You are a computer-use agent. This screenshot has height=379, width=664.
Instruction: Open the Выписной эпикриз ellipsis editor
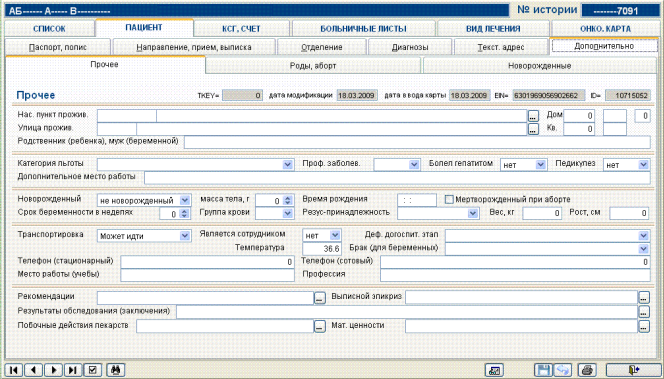pos(644,298)
